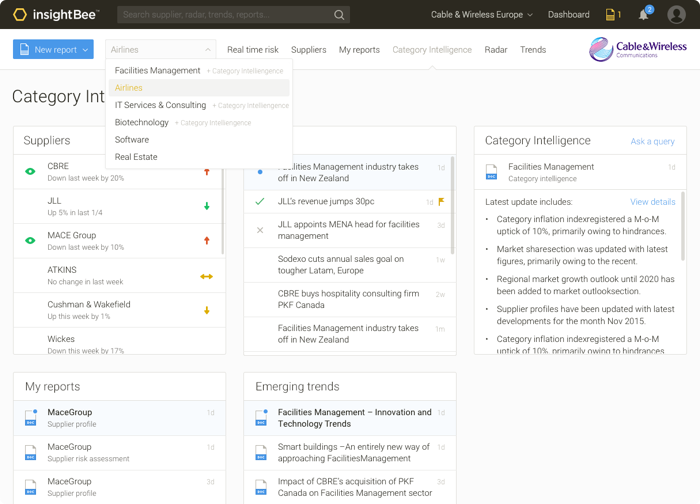The width and height of the screenshot is (700, 504).
Task: Click doc icon for MaceGroup Supplier risk assessment
Action: pyautogui.click(x=30, y=452)
